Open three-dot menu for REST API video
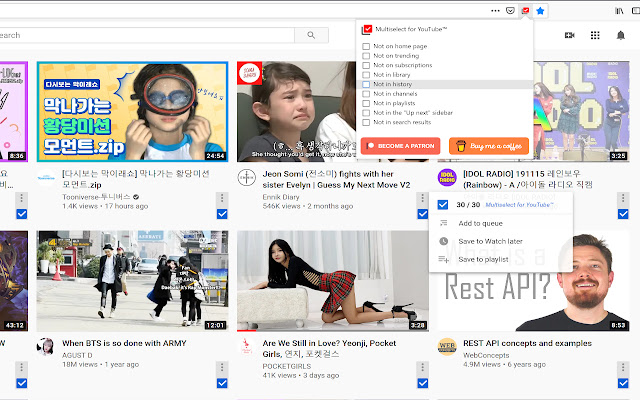Image resolution: width=640 pixels, height=400 pixels. point(623,367)
